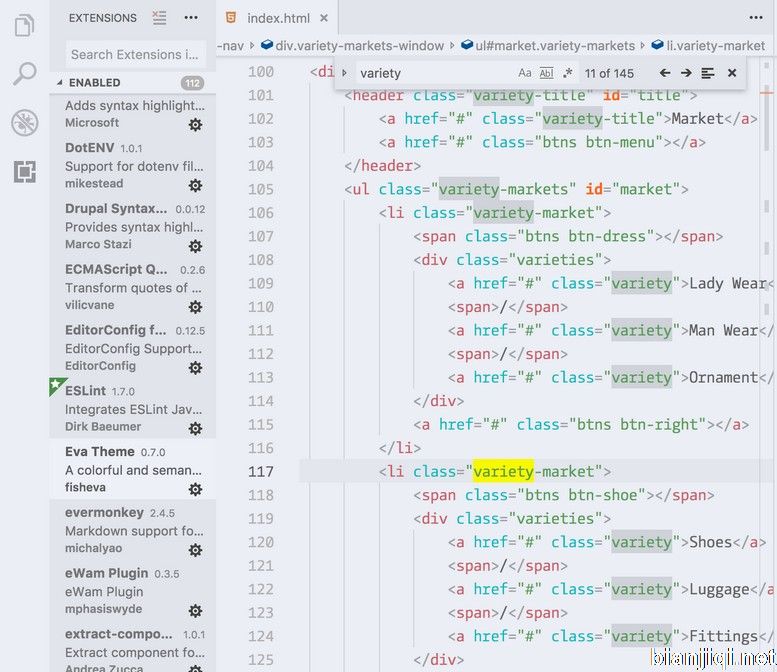Open gear menu for Microsoft syntax extension
This screenshot has width=777, height=672.
(195, 124)
